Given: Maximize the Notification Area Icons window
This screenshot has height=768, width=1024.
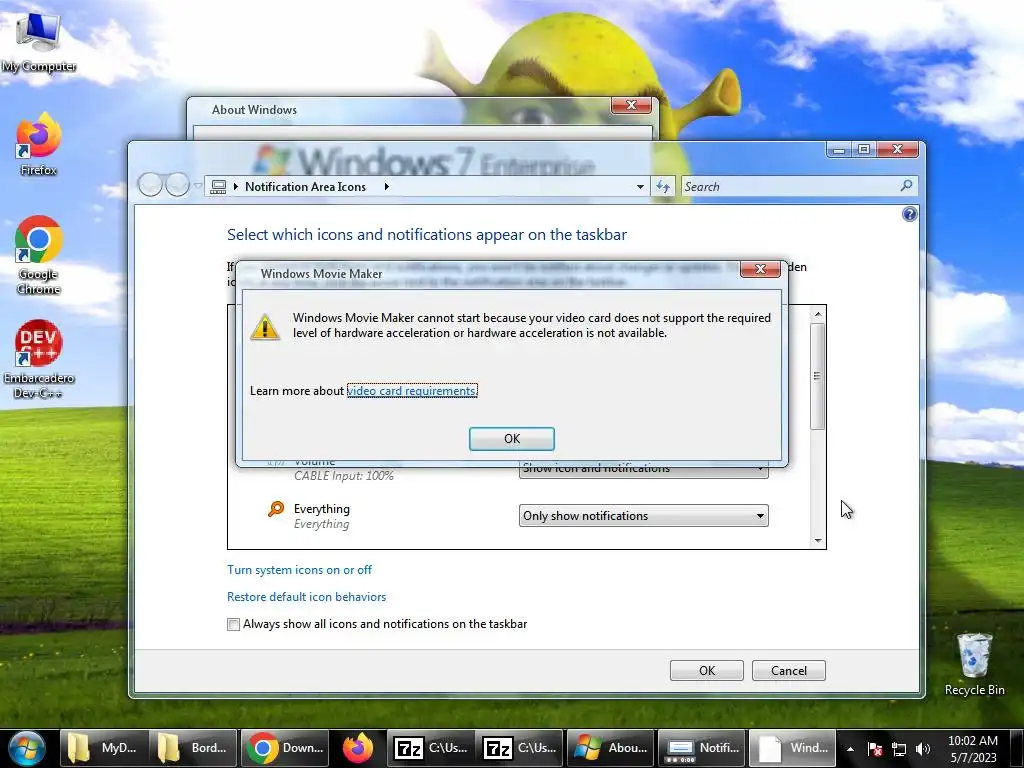Looking at the screenshot, I should (864, 150).
